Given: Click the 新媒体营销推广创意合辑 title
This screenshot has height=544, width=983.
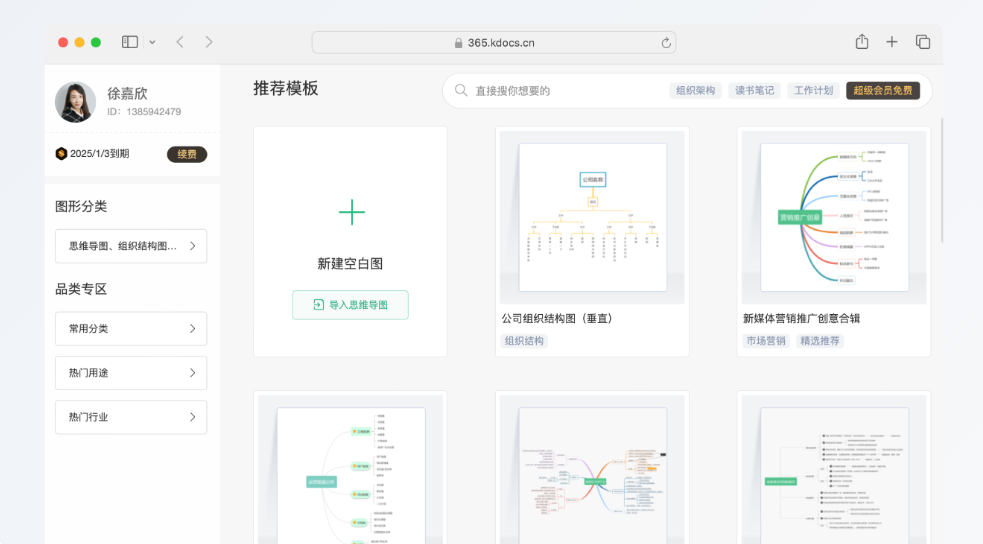Looking at the screenshot, I should point(801,318).
